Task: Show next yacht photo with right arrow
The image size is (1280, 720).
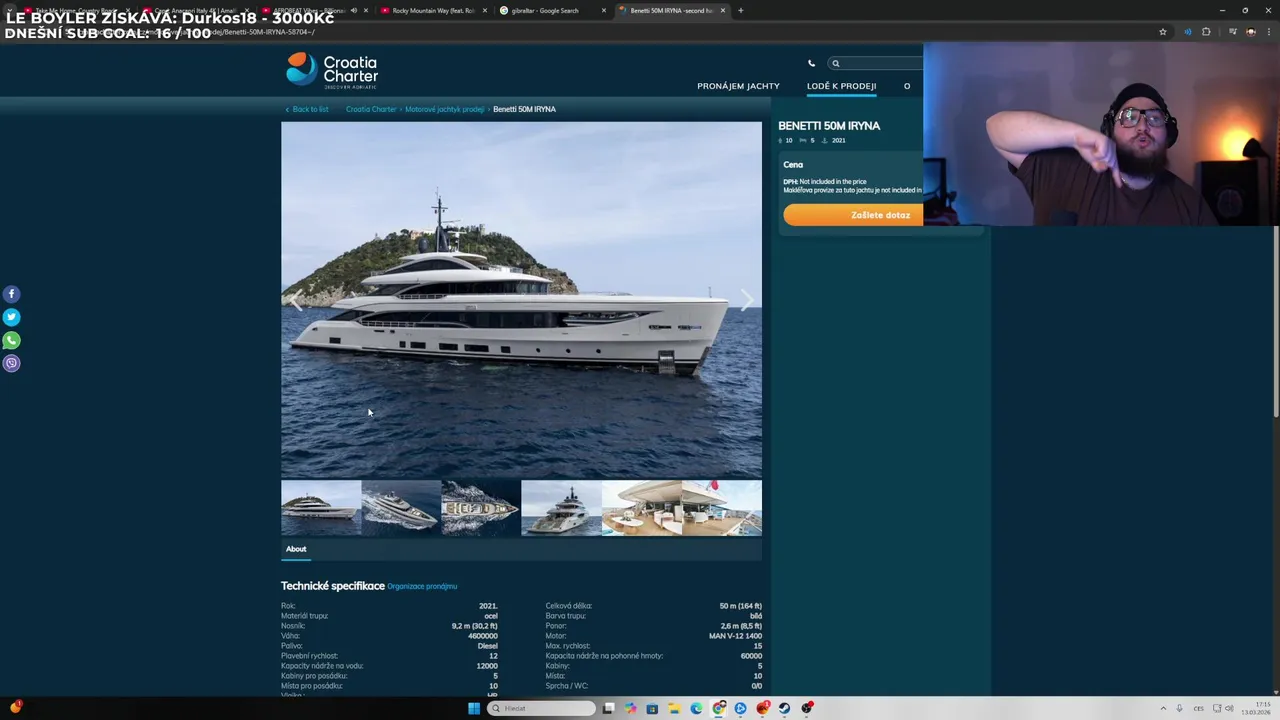Action: click(746, 300)
